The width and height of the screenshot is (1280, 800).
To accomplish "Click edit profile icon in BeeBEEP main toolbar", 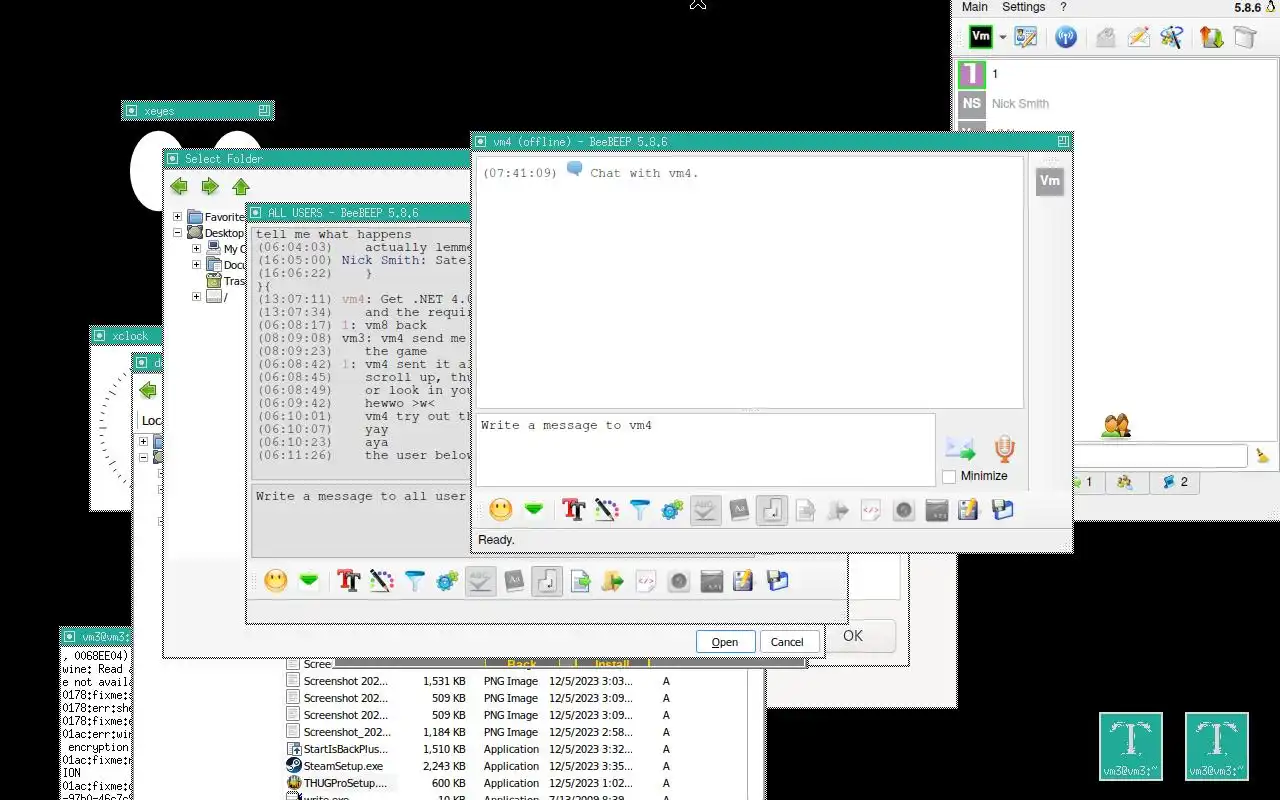I will [x=1026, y=37].
